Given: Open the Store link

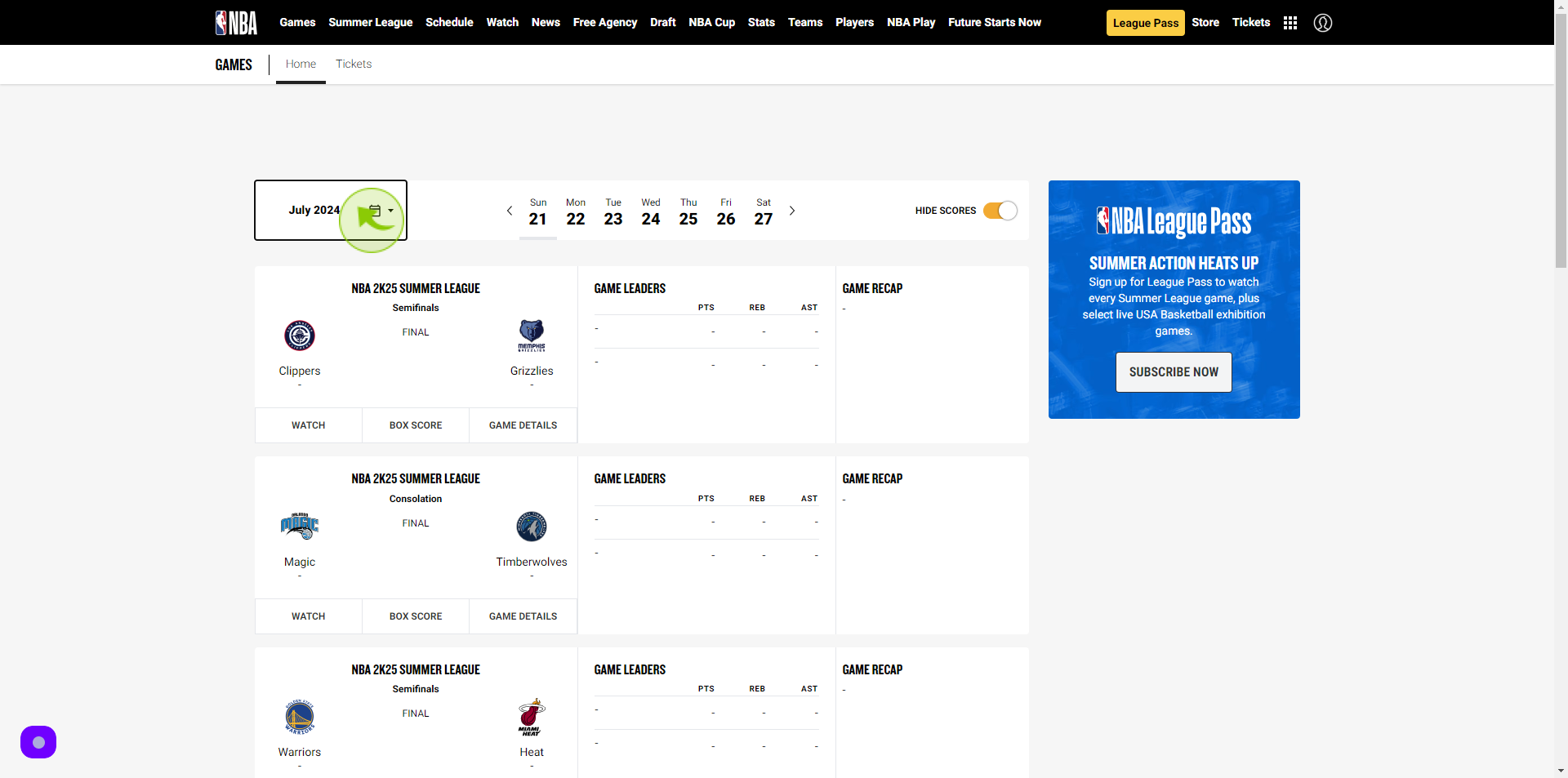Looking at the screenshot, I should coord(1205,23).
